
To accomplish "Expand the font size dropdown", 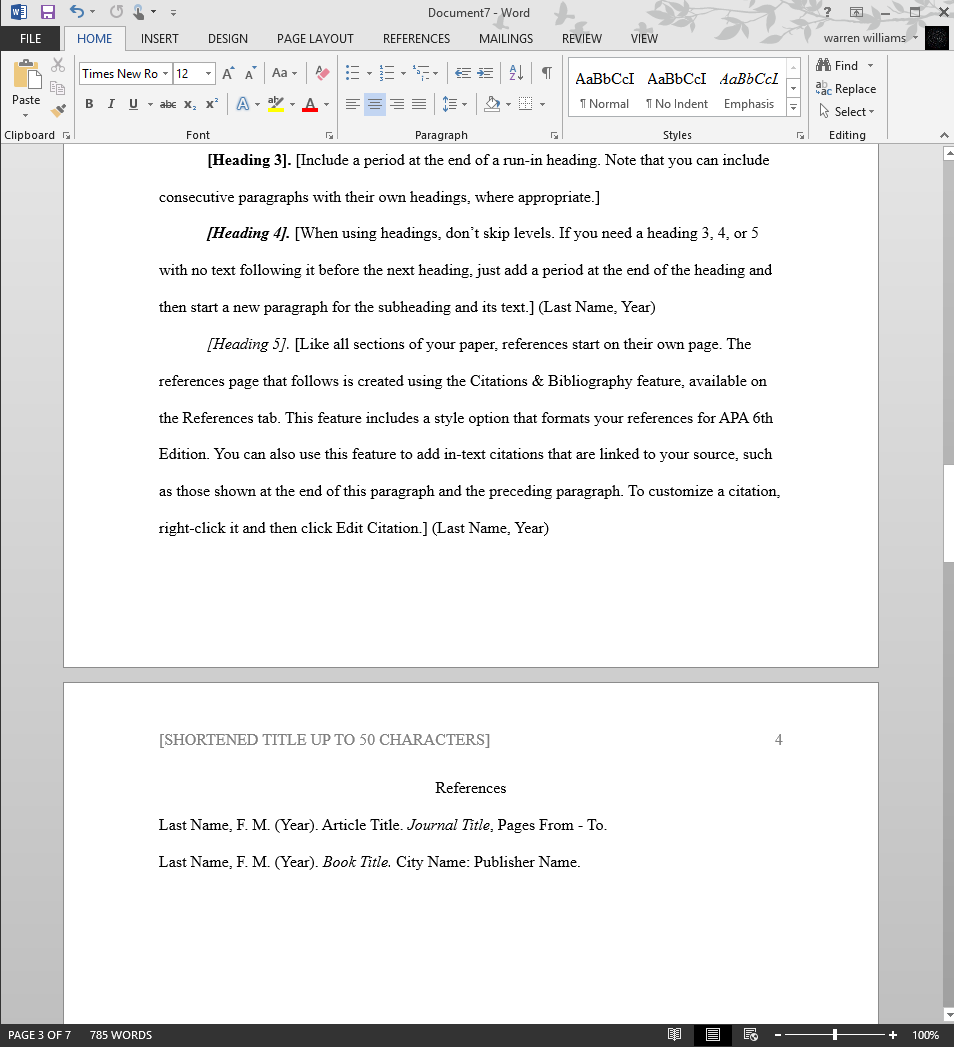I will [x=208, y=74].
